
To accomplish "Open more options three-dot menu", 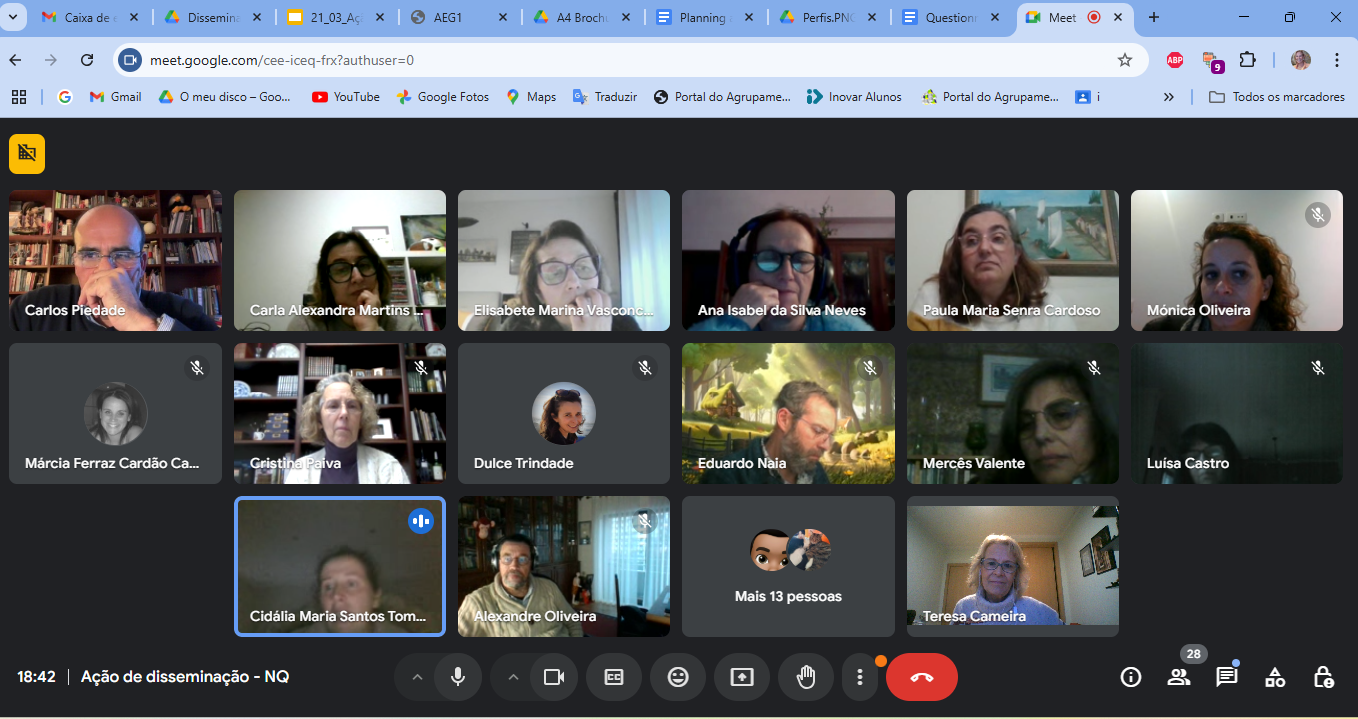I will (x=859, y=677).
